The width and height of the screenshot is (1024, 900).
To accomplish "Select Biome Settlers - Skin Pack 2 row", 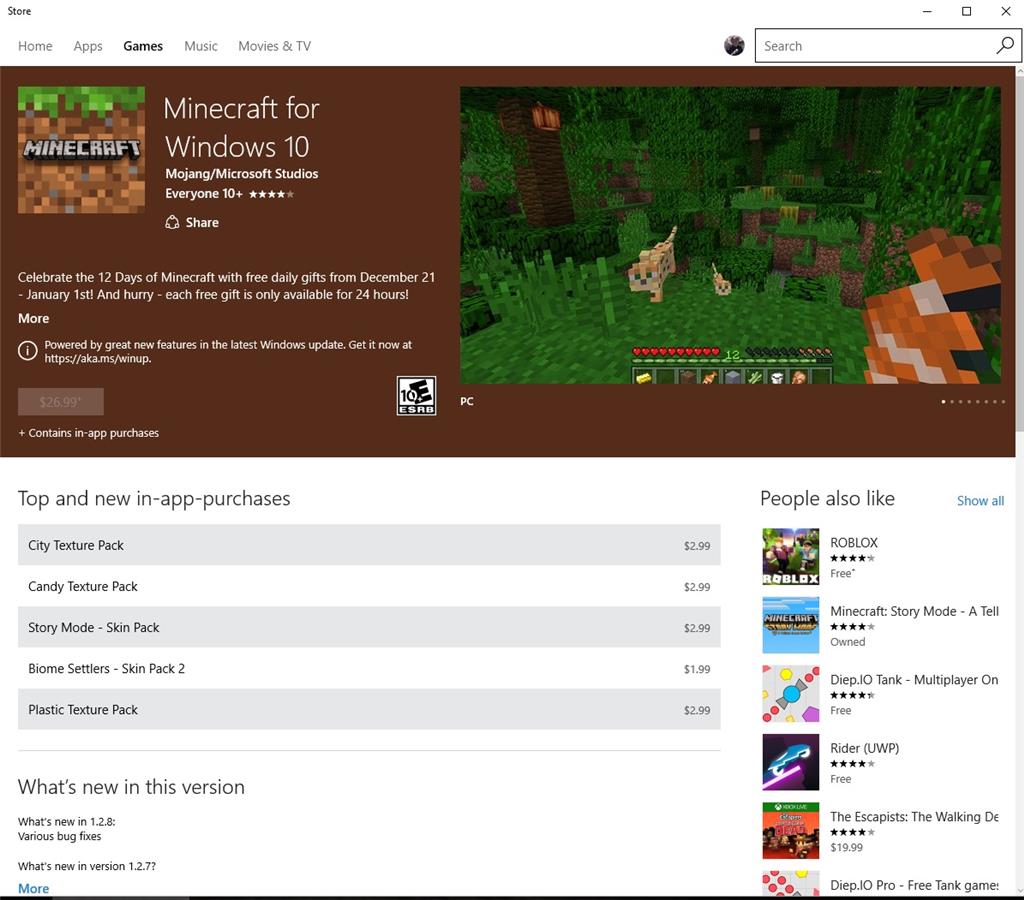I will point(369,668).
